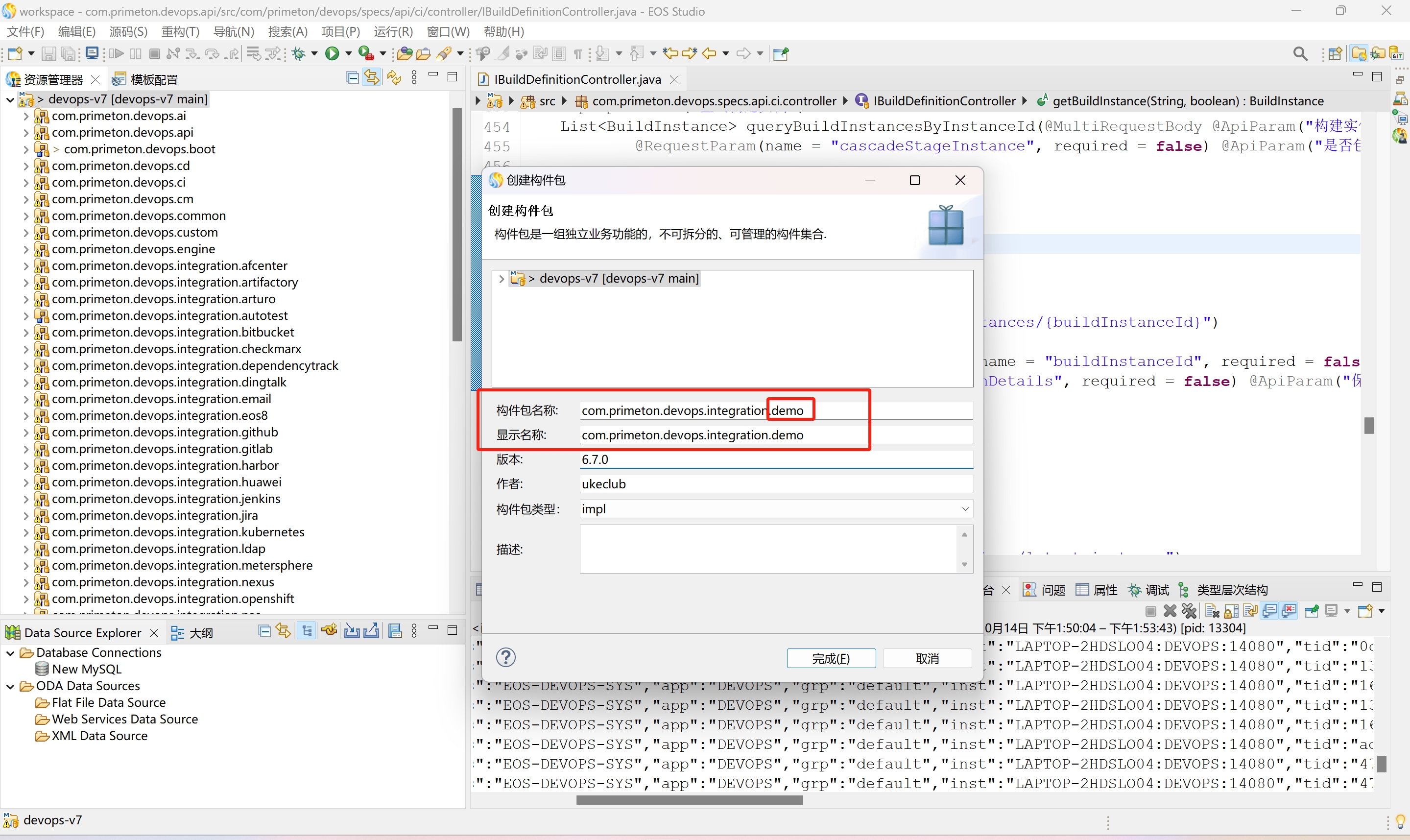Click Collapse All in resource explorer
The image size is (1410, 840).
click(352, 77)
